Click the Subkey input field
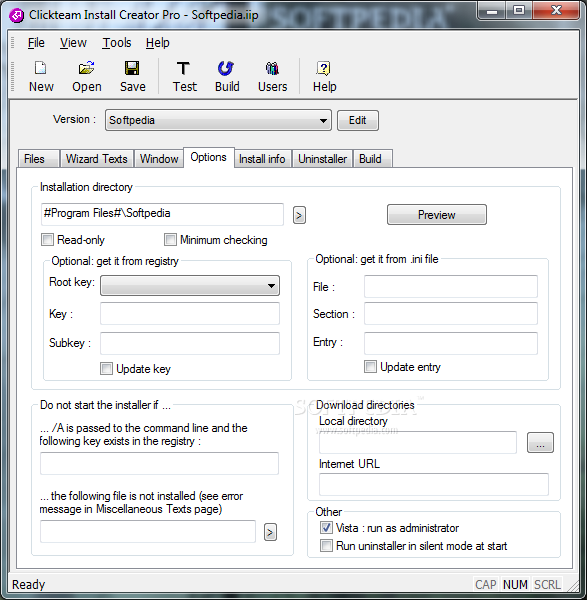Image resolution: width=587 pixels, height=600 pixels. 190,343
